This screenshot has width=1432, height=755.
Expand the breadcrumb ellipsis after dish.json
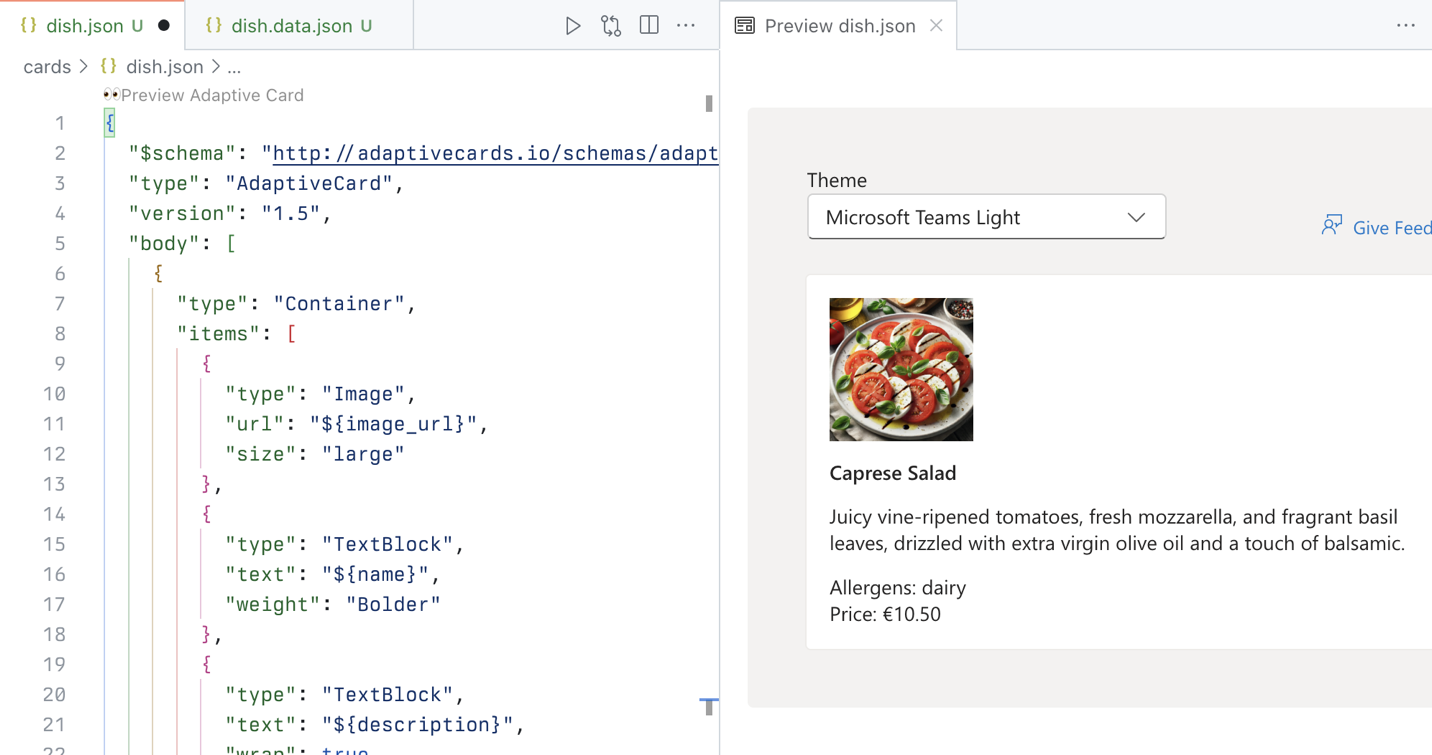tap(231, 66)
